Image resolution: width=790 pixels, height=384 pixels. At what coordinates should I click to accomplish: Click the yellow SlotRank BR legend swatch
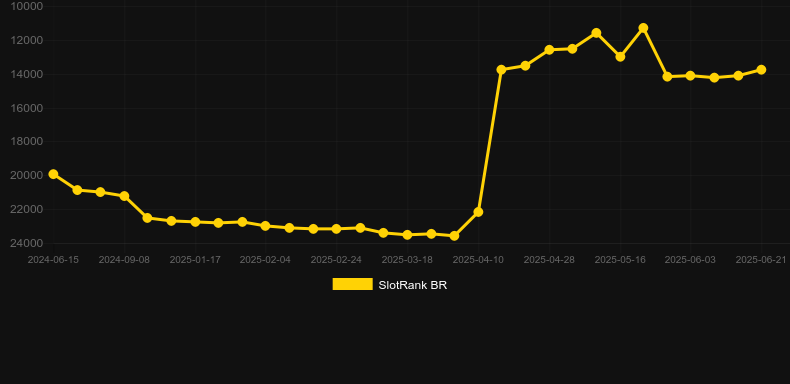click(x=353, y=284)
